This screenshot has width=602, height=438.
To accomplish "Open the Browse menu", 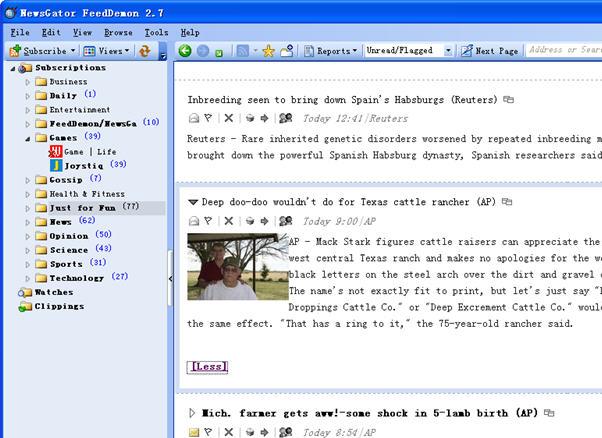I will 118,32.
